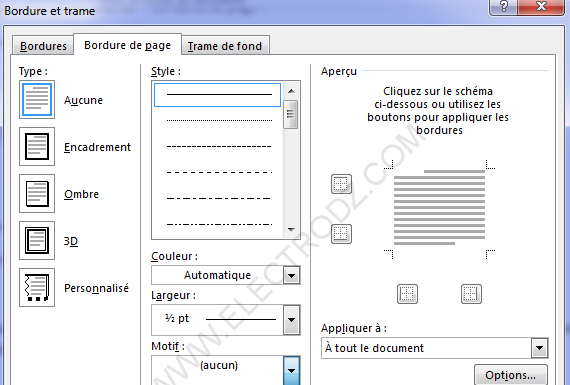Click the Encadrement label
570x385 pixels.
(97, 147)
